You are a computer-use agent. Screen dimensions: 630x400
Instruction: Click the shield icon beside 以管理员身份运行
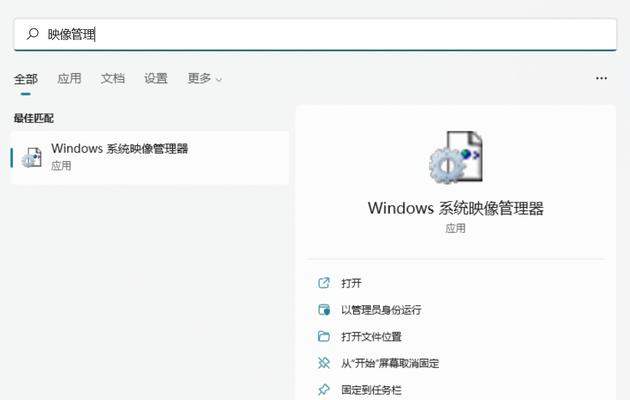click(324, 310)
